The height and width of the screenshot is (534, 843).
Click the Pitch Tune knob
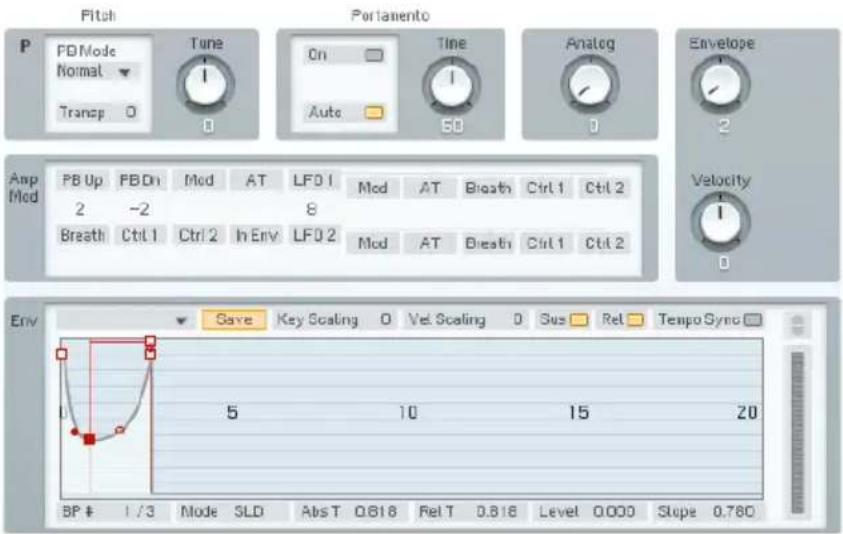click(x=205, y=83)
